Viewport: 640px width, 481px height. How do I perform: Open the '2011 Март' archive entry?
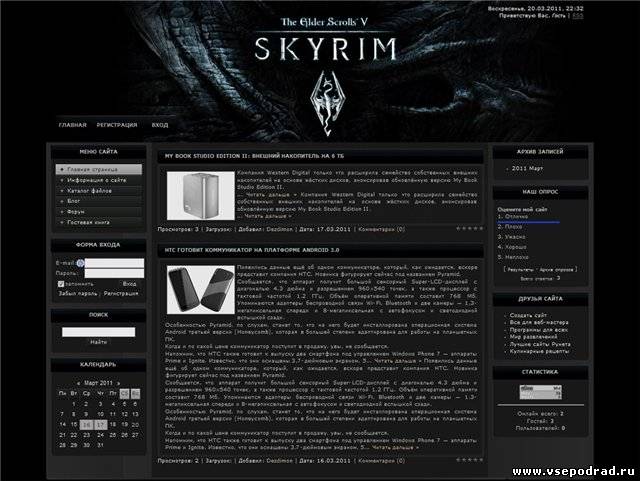coord(527,168)
